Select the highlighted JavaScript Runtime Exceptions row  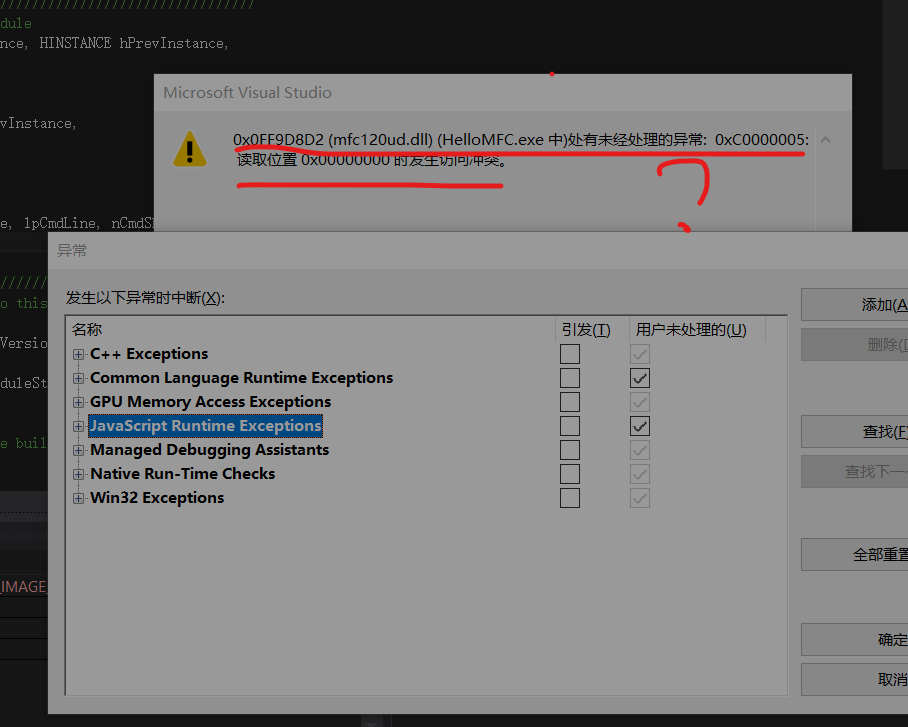click(x=206, y=426)
